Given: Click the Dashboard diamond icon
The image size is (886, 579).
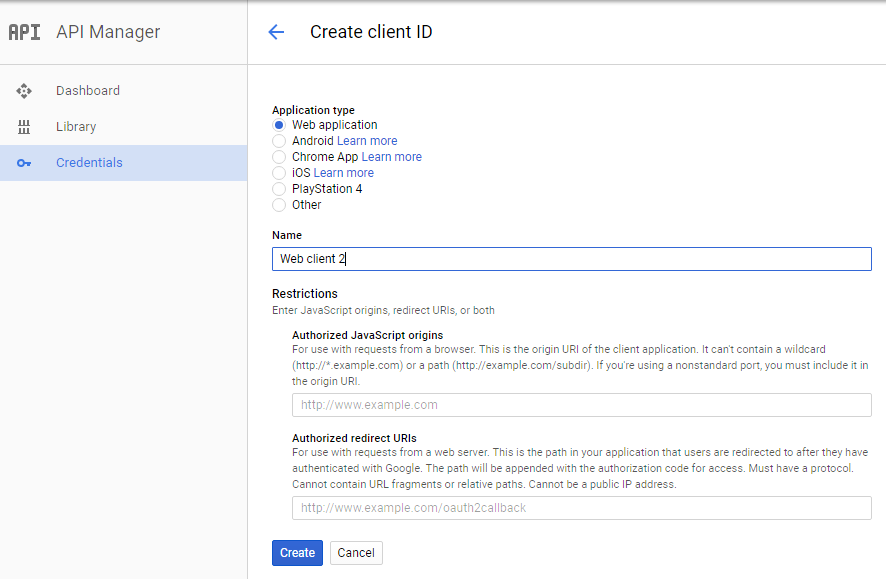Looking at the screenshot, I should coord(24,91).
